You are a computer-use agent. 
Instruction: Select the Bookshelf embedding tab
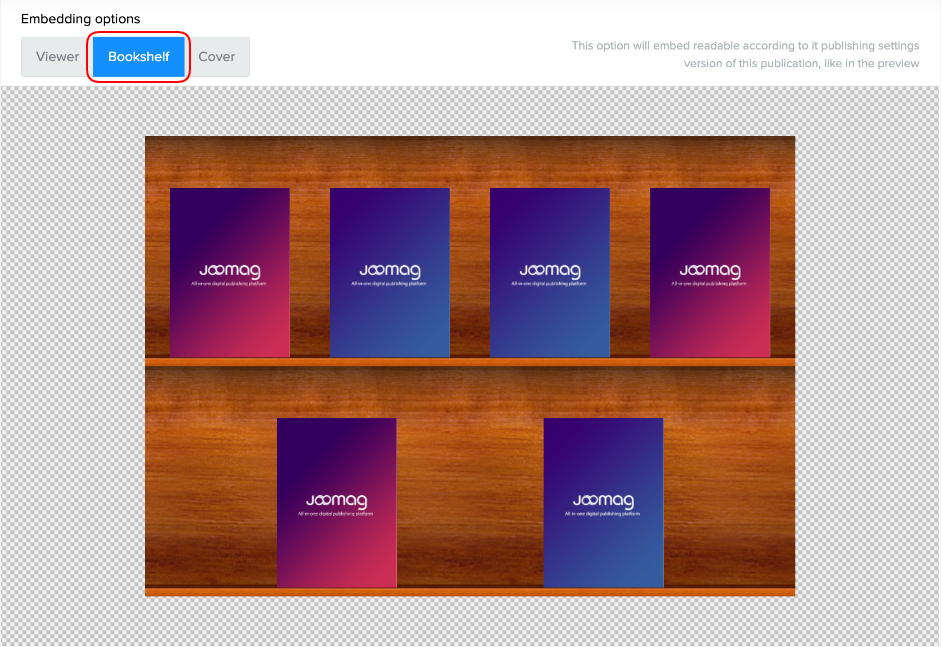coord(139,57)
